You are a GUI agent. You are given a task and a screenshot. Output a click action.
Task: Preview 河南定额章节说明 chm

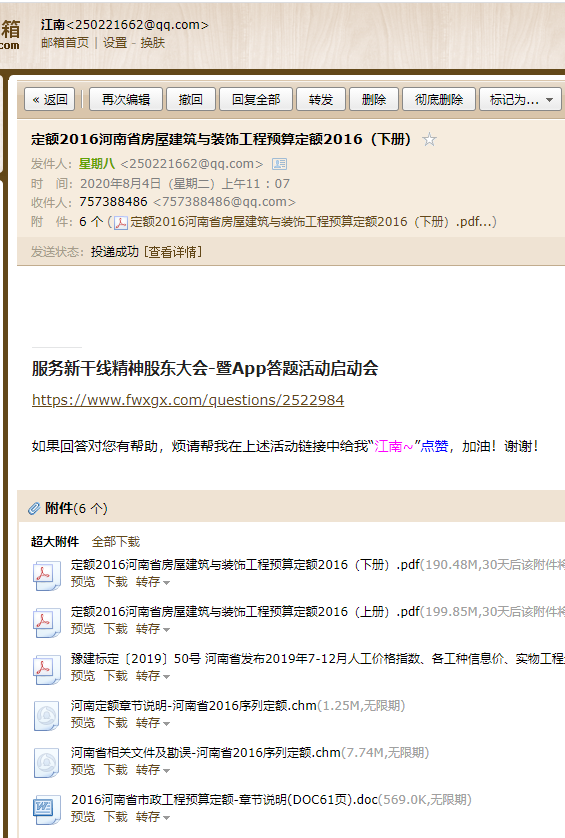pyautogui.click(x=83, y=723)
